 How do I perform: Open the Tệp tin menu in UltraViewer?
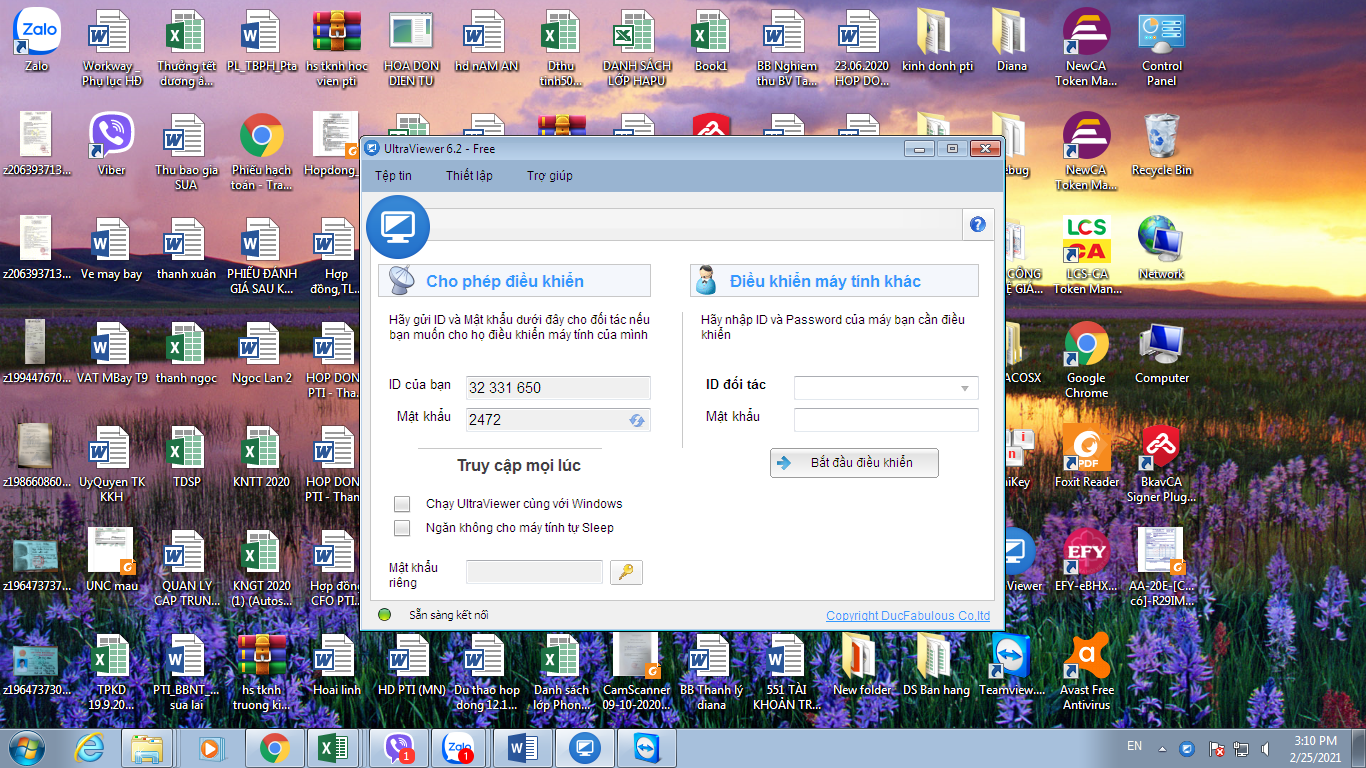point(393,176)
